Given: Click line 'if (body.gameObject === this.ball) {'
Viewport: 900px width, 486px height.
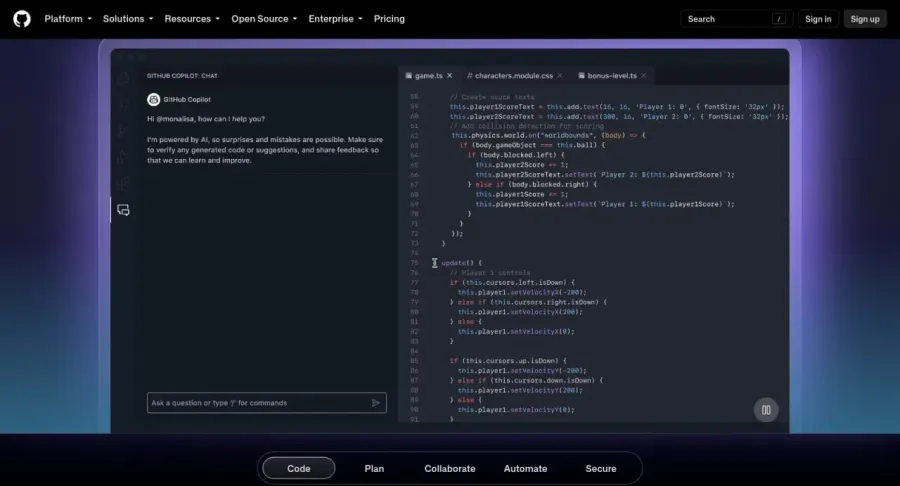Looking at the screenshot, I should pos(532,145).
